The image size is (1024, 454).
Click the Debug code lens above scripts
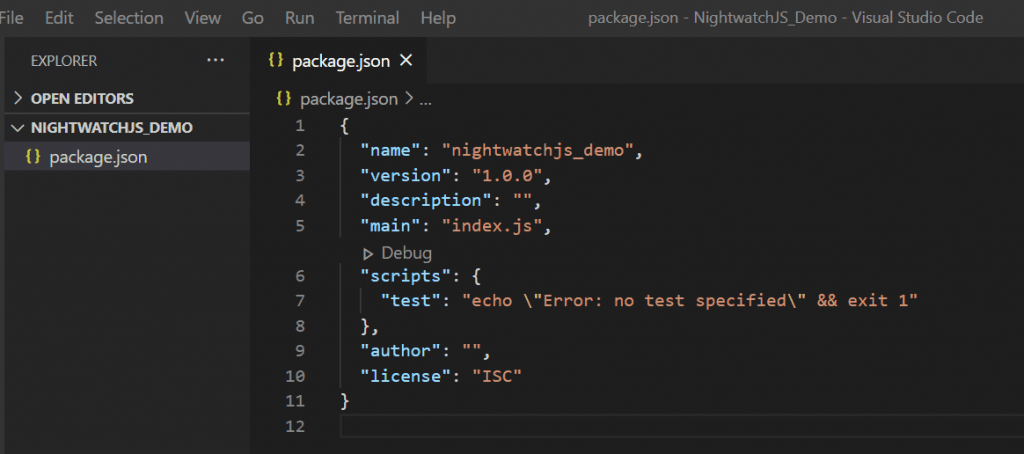click(x=406, y=253)
